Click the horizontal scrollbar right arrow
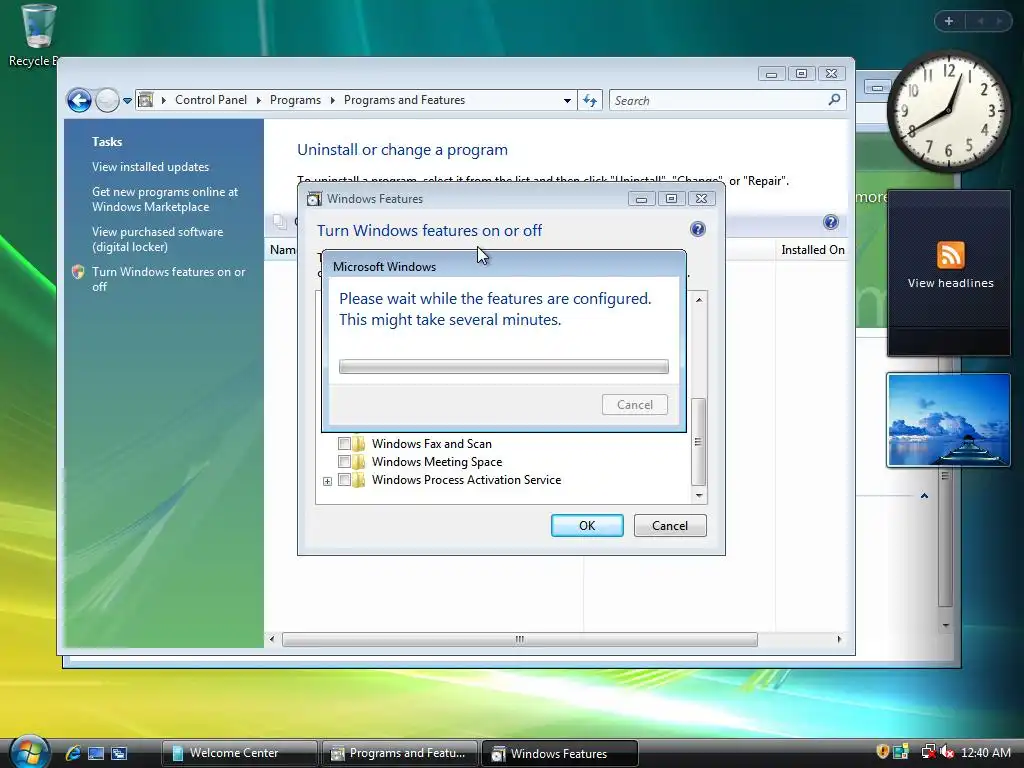This screenshot has height=768, width=1024. [x=839, y=639]
